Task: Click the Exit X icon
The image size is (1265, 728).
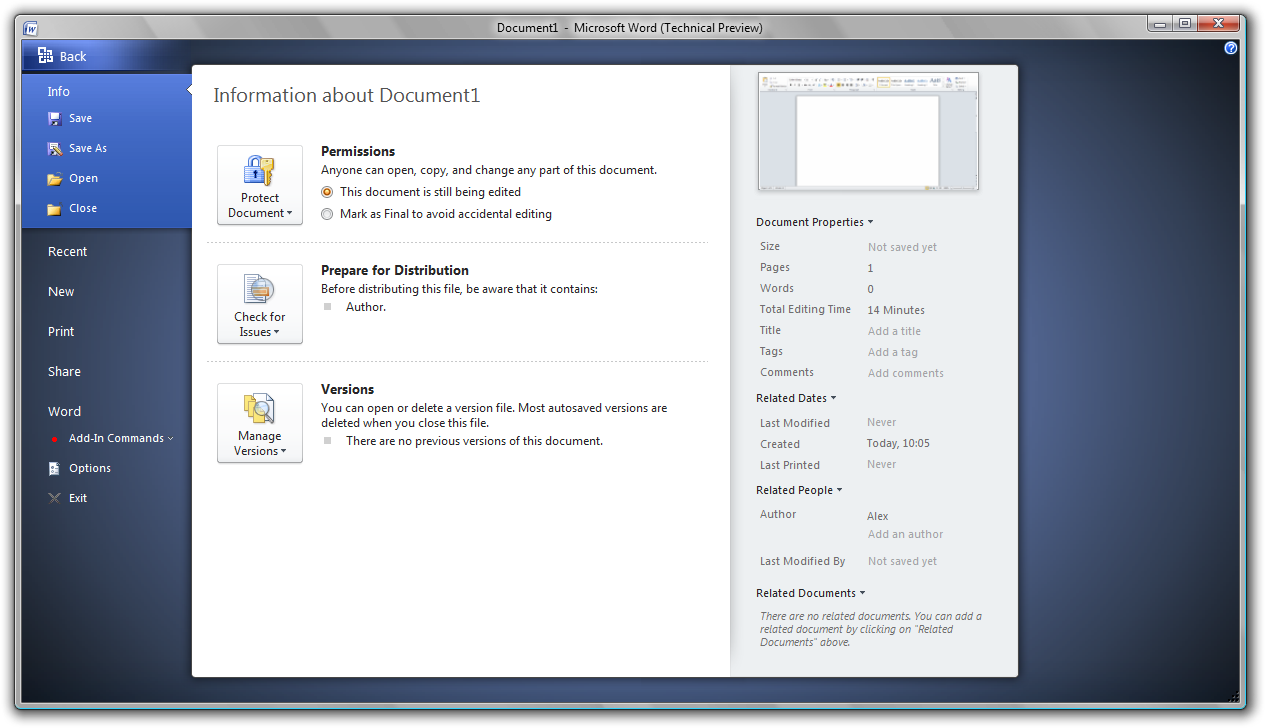Action: tap(54, 498)
